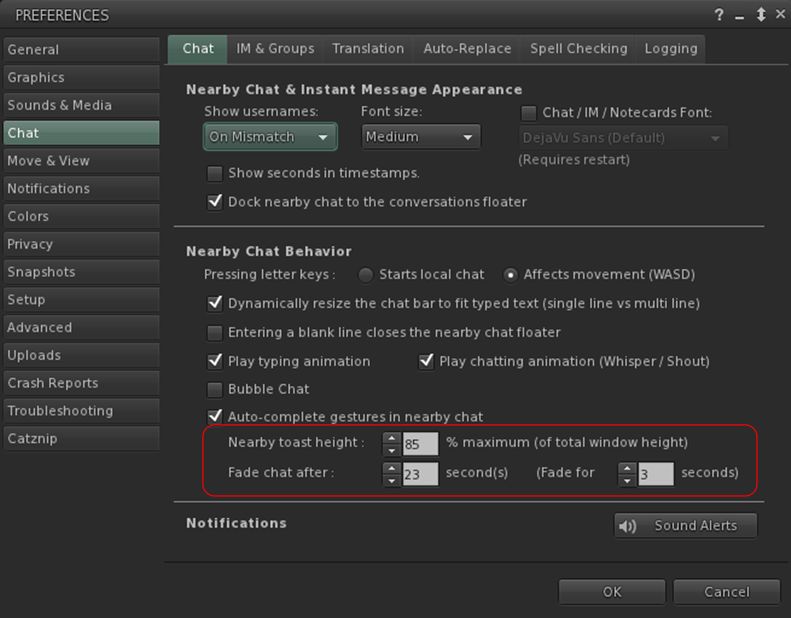
Task: Click the dock/undock arrows icon in title bar
Action: [762, 15]
